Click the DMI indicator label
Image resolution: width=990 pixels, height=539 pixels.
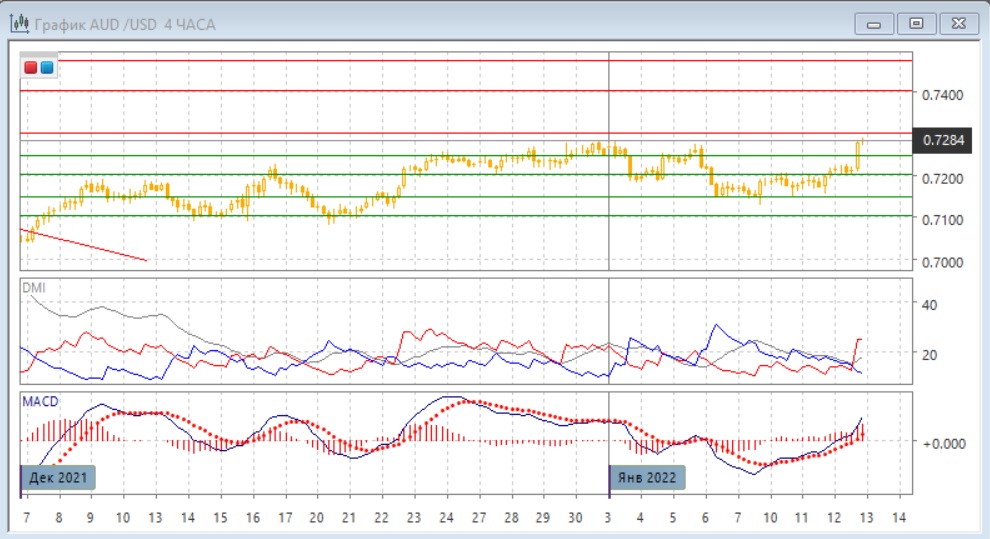(x=33, y=287)
